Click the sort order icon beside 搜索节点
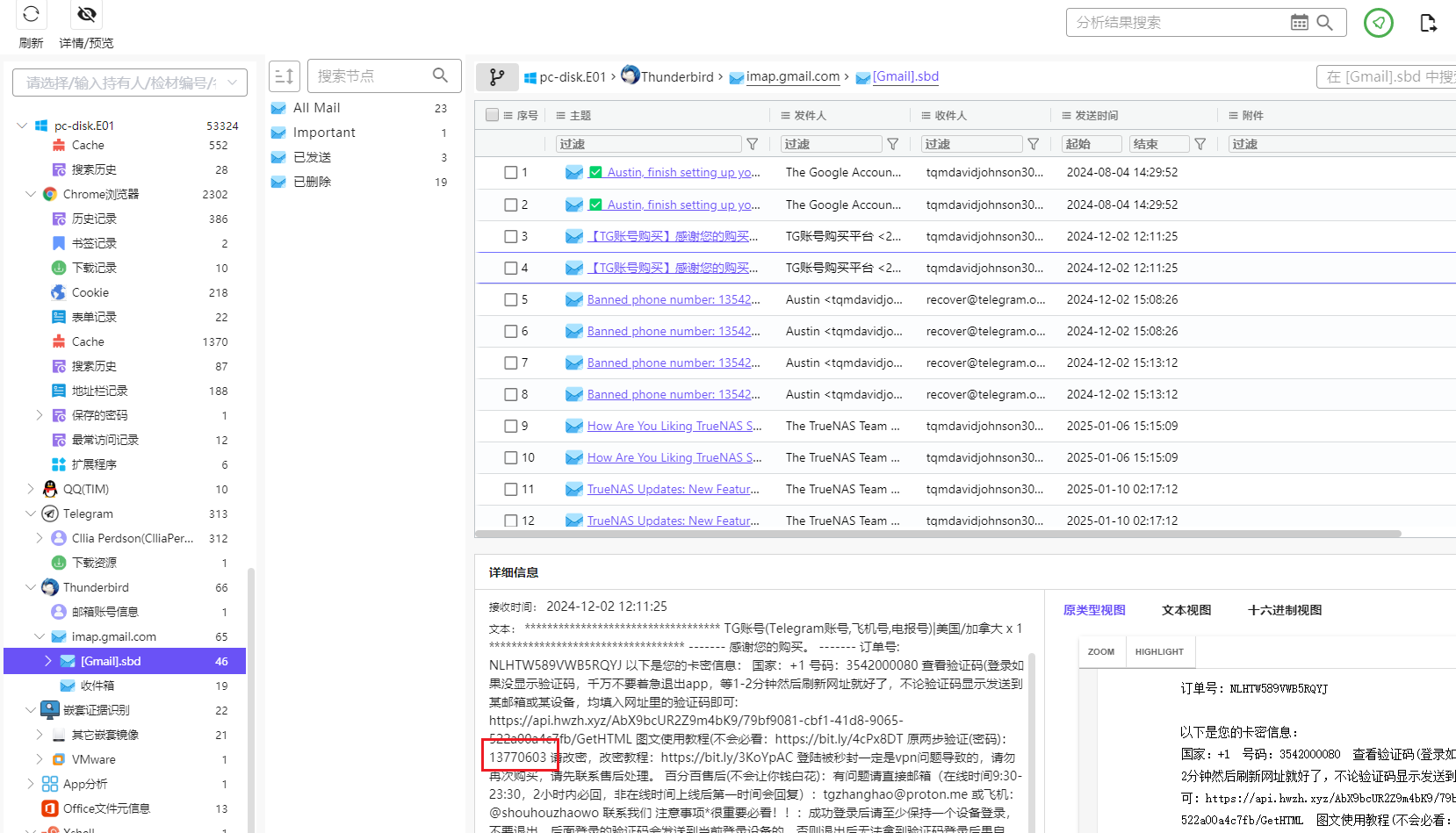1456x833 pixels. click(x=285, y=76)
